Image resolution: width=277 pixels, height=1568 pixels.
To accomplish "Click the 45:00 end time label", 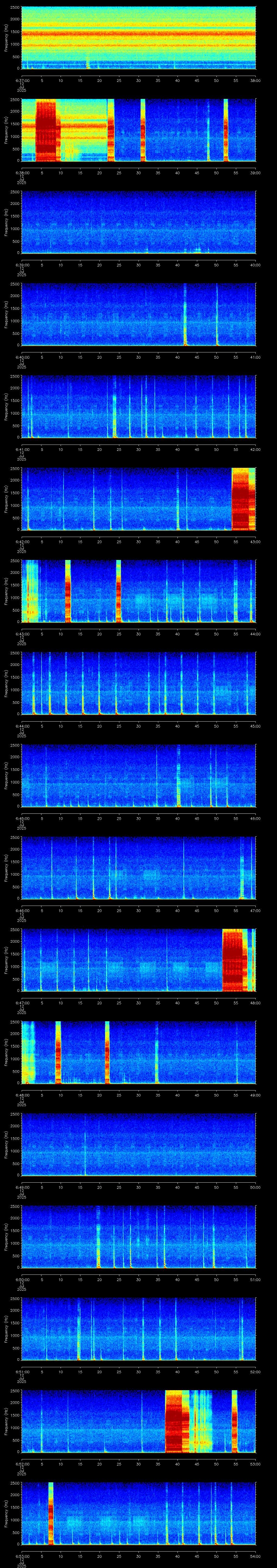I will pos(256,726).
